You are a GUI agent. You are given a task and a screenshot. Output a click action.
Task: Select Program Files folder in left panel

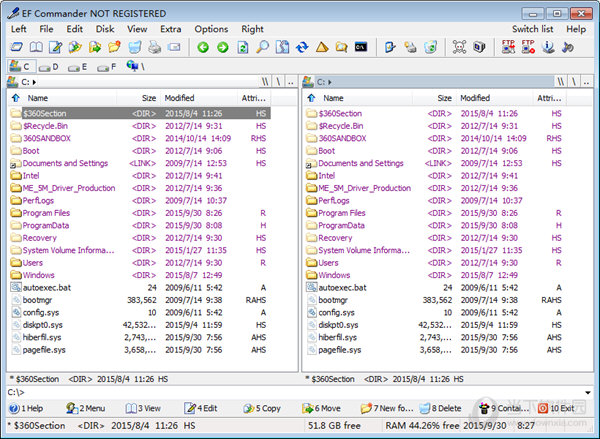139,213
